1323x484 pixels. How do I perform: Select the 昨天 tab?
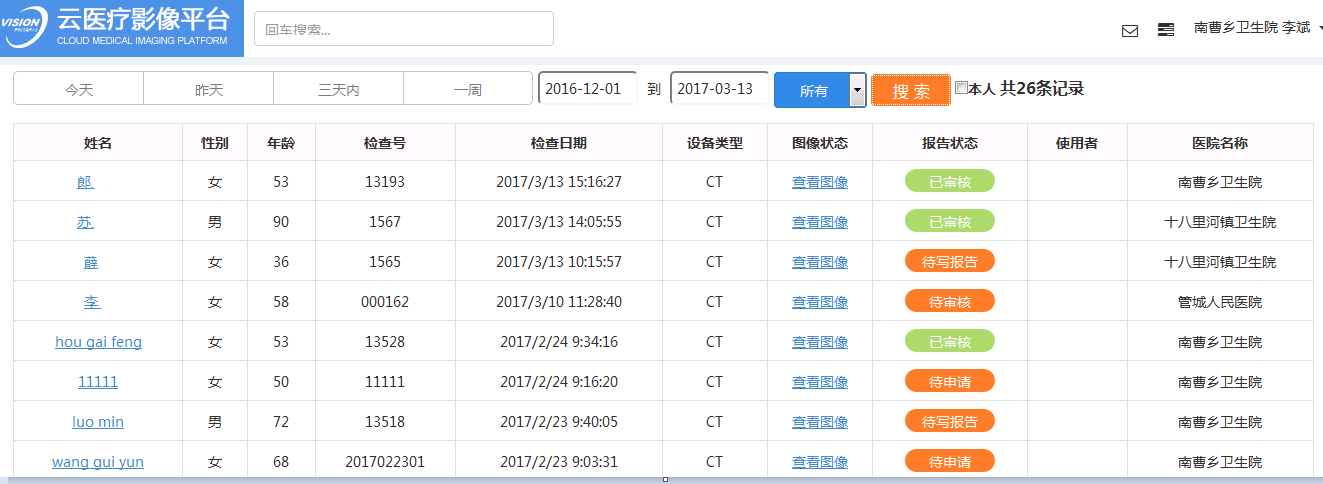coord(209,90)
